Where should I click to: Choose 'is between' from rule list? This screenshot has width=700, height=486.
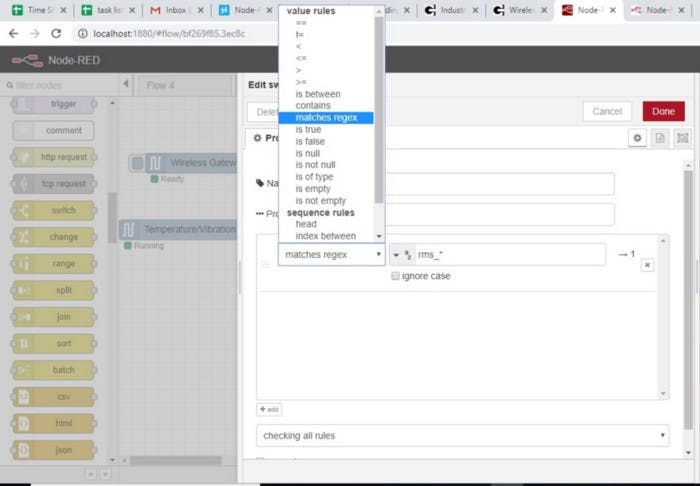[318, 94]
